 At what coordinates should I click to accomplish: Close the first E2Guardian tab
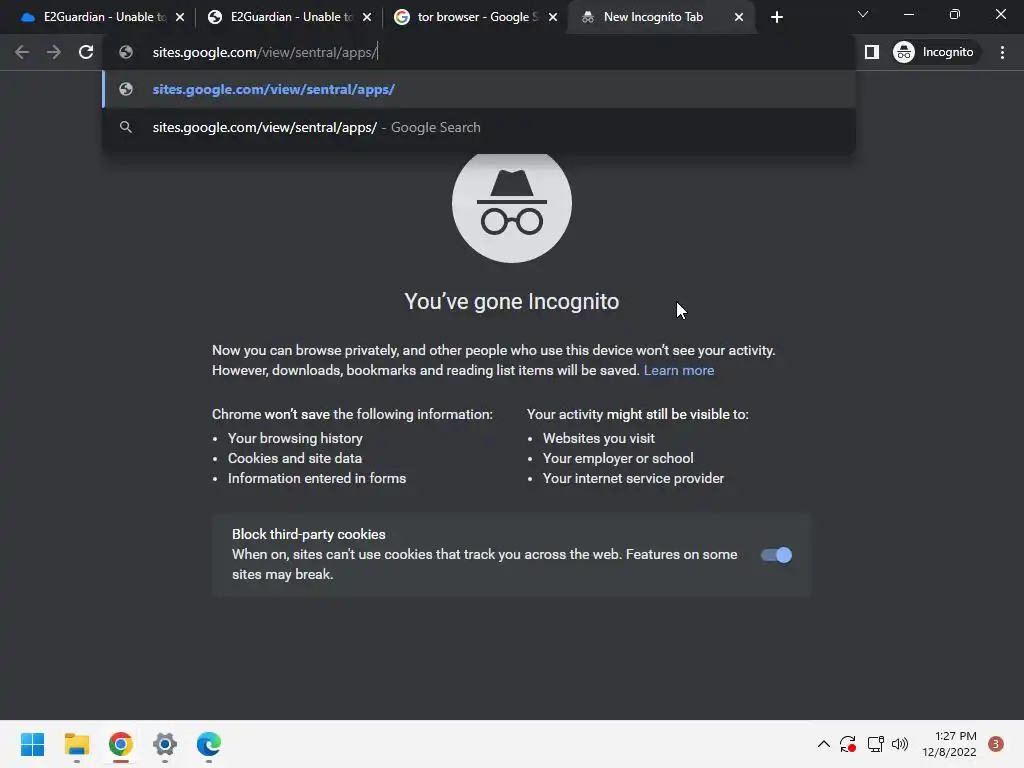pyautogui.click(x=180, y=18)
